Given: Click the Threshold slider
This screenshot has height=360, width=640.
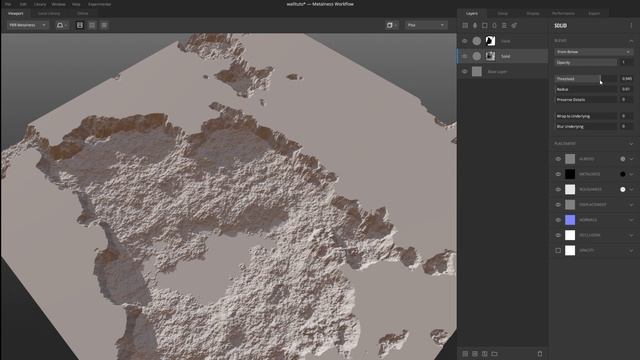Looking at the screenshot, I should click(586, 78).
